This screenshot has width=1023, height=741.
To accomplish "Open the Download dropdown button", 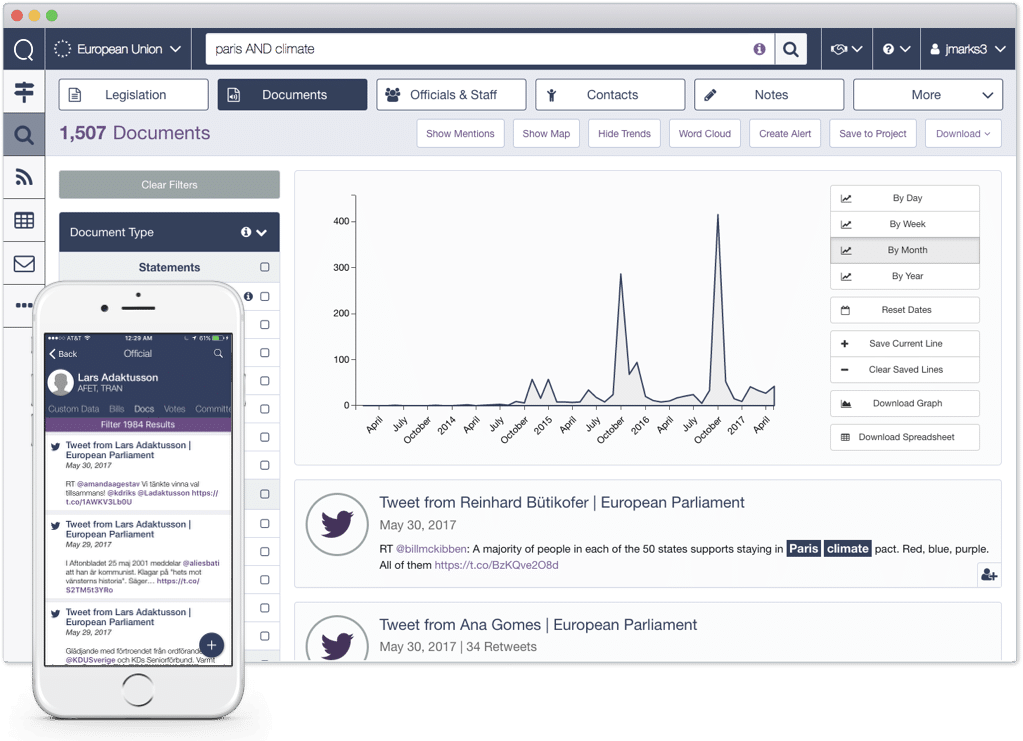I will [x=963, y=134].
